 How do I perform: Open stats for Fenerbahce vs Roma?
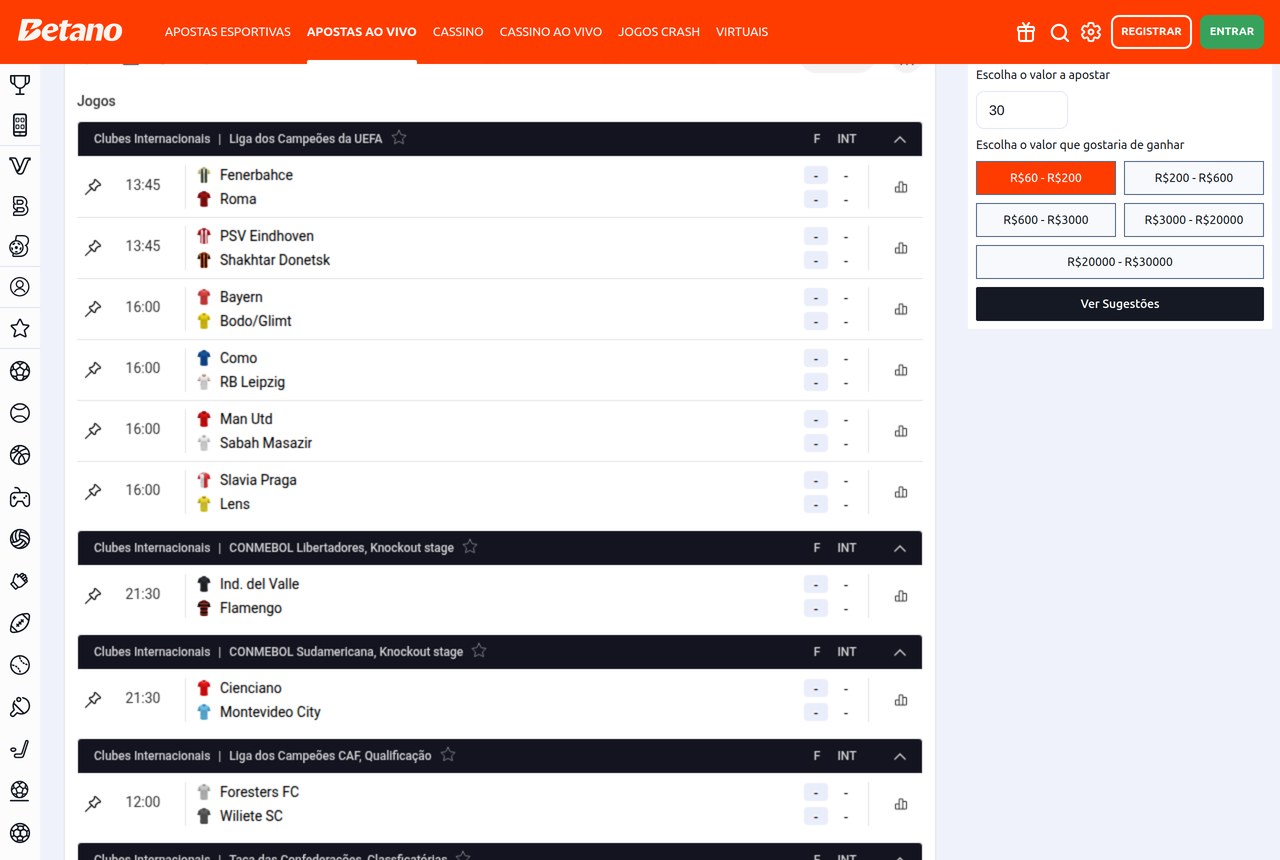tap(901, 187)
